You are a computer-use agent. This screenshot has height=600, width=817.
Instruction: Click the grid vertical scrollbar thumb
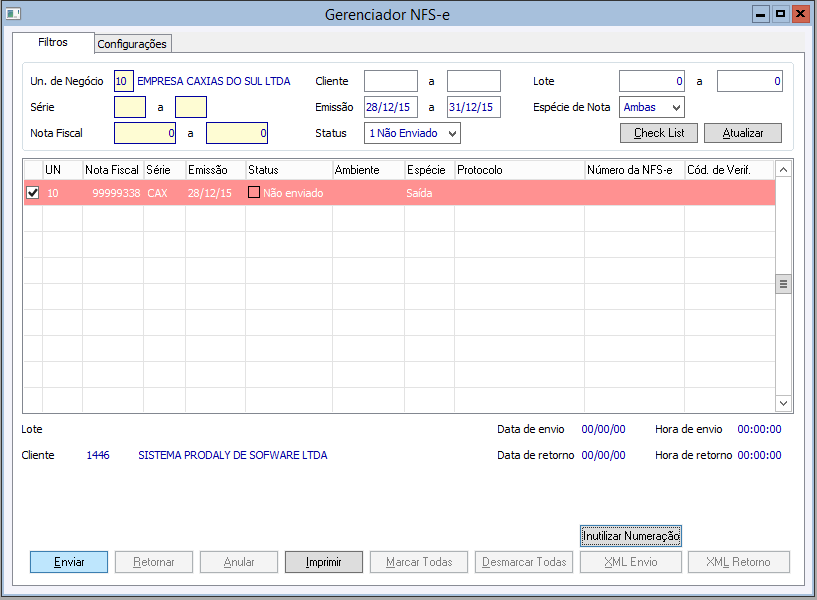pos(783,284)
